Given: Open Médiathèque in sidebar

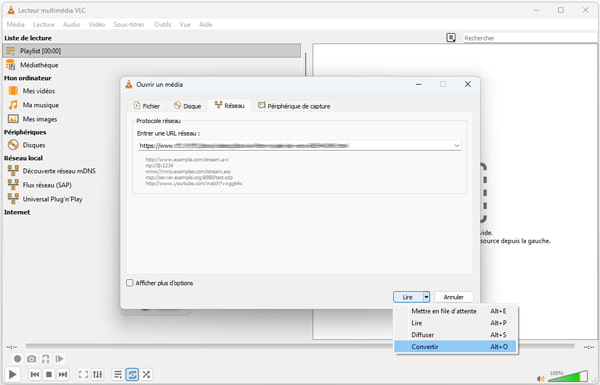Looking at the screenshot, I should 39,65.
